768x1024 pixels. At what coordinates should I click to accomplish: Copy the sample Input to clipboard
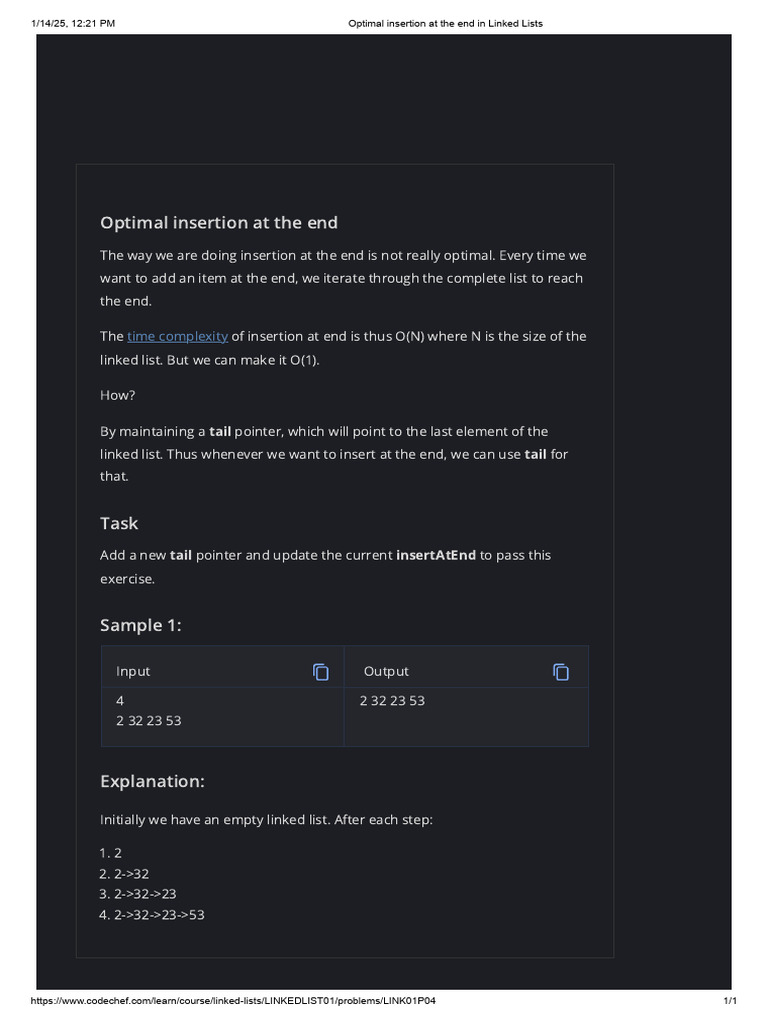pos(321,672)
